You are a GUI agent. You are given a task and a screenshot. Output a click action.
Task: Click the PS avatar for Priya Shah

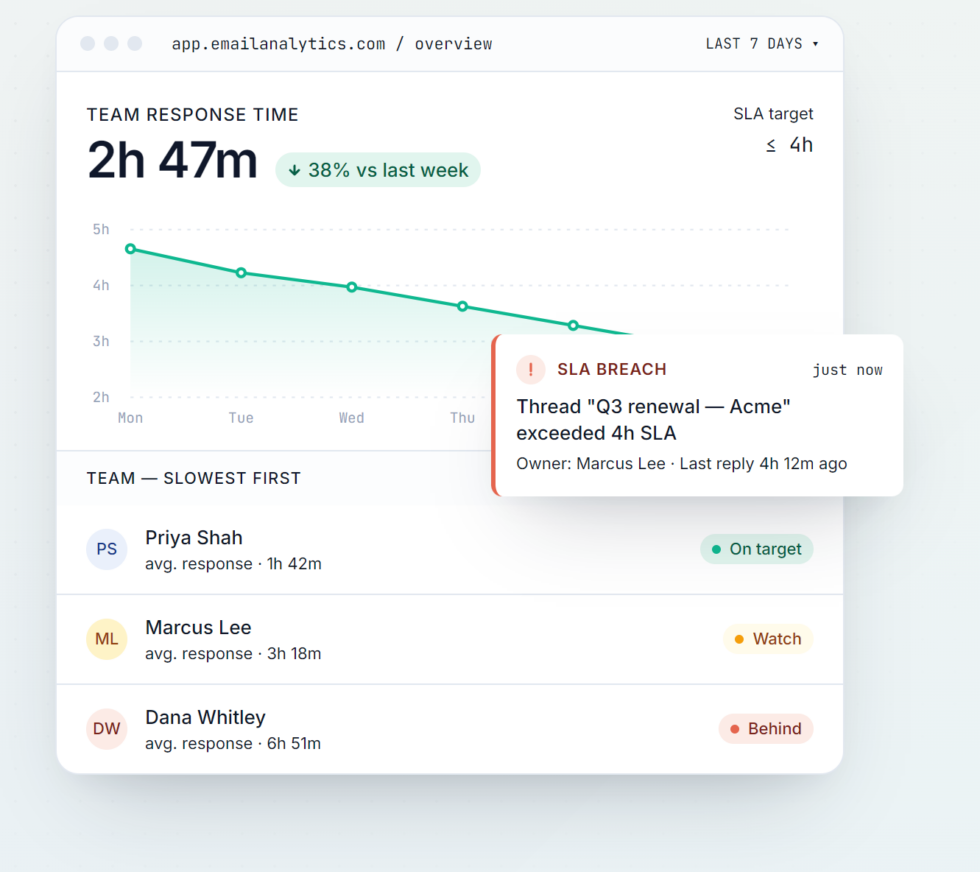click(x=106, y=549)
